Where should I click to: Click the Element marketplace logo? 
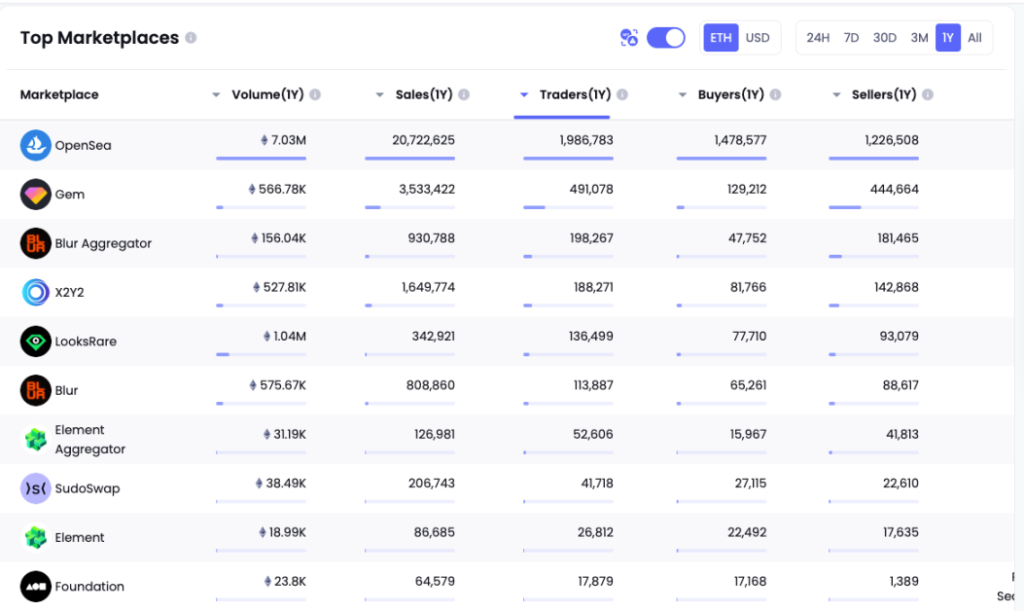point(35,537)
